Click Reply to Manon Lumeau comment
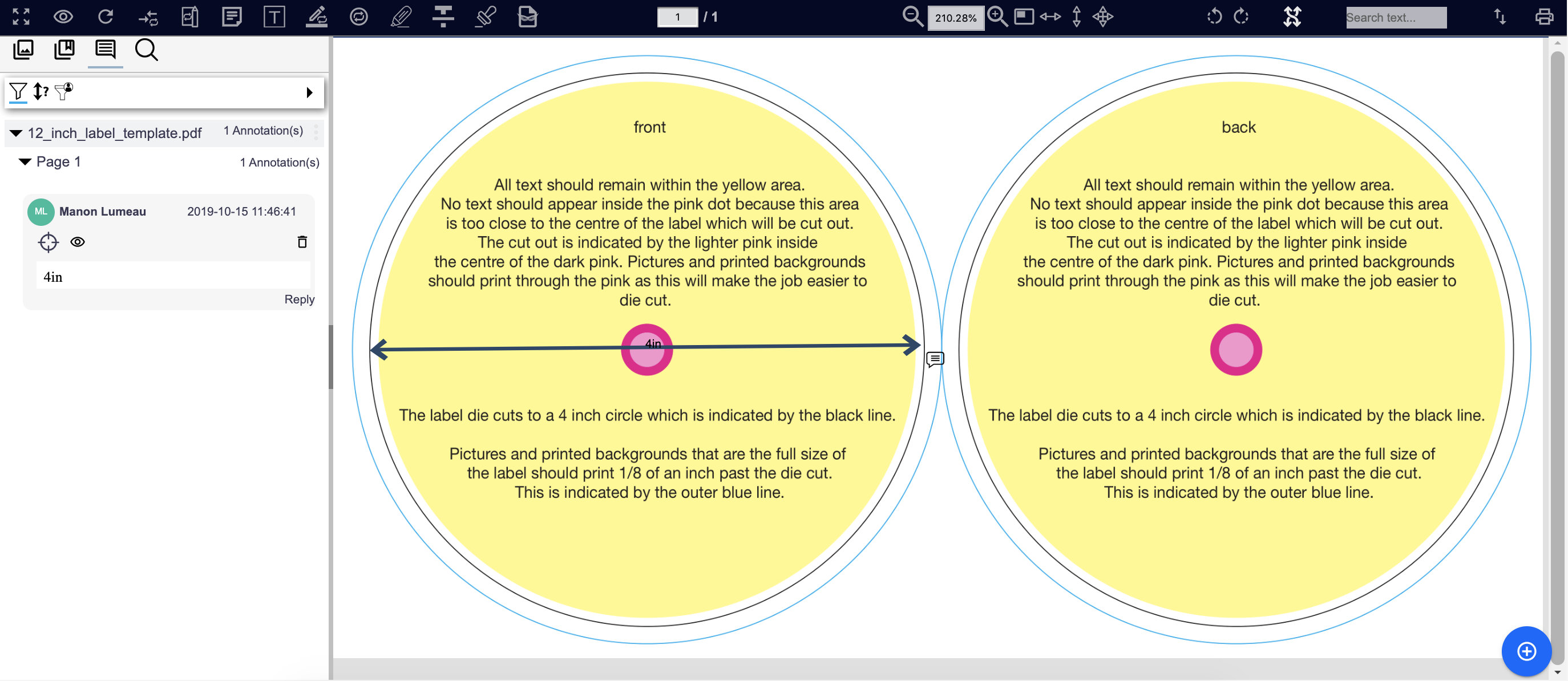The width and height of the screenshot is (1568, 681). click(299, 298)
